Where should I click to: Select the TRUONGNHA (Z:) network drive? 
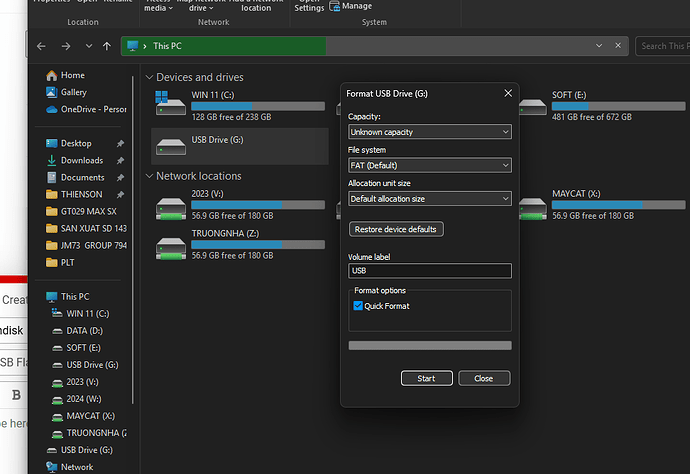coord(240,245)
